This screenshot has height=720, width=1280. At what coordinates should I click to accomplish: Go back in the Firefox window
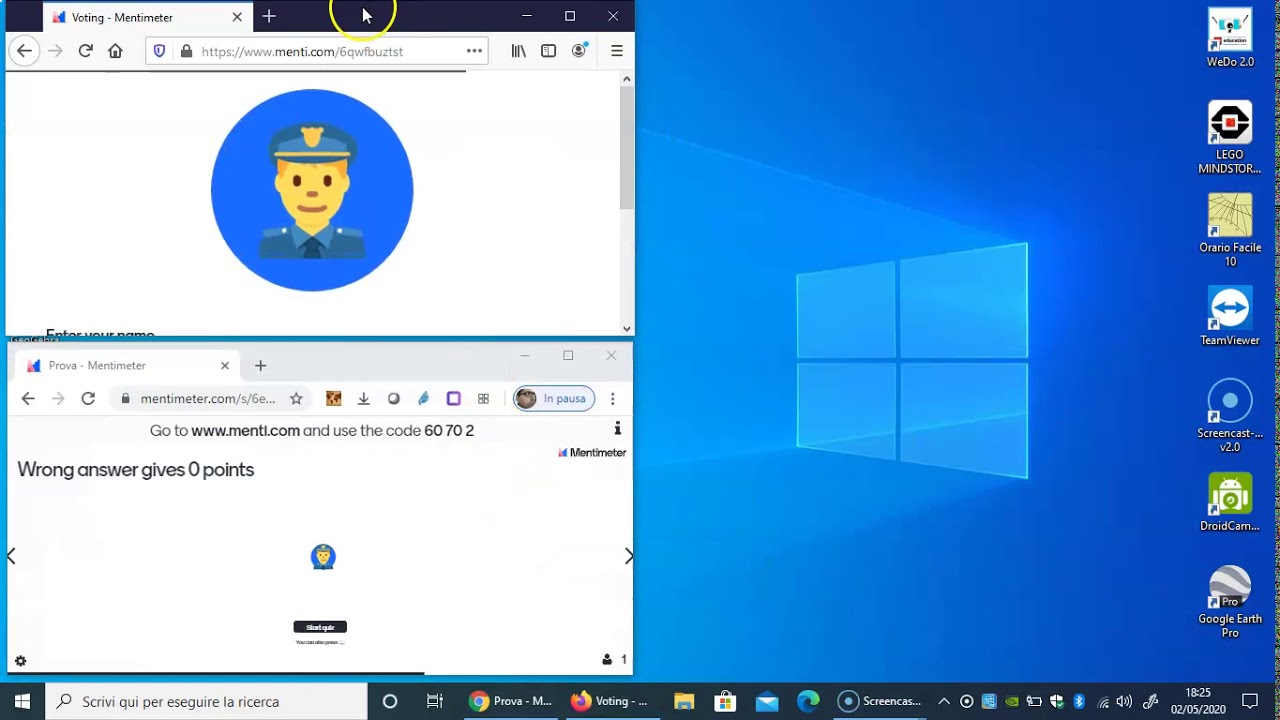point(25,51)
